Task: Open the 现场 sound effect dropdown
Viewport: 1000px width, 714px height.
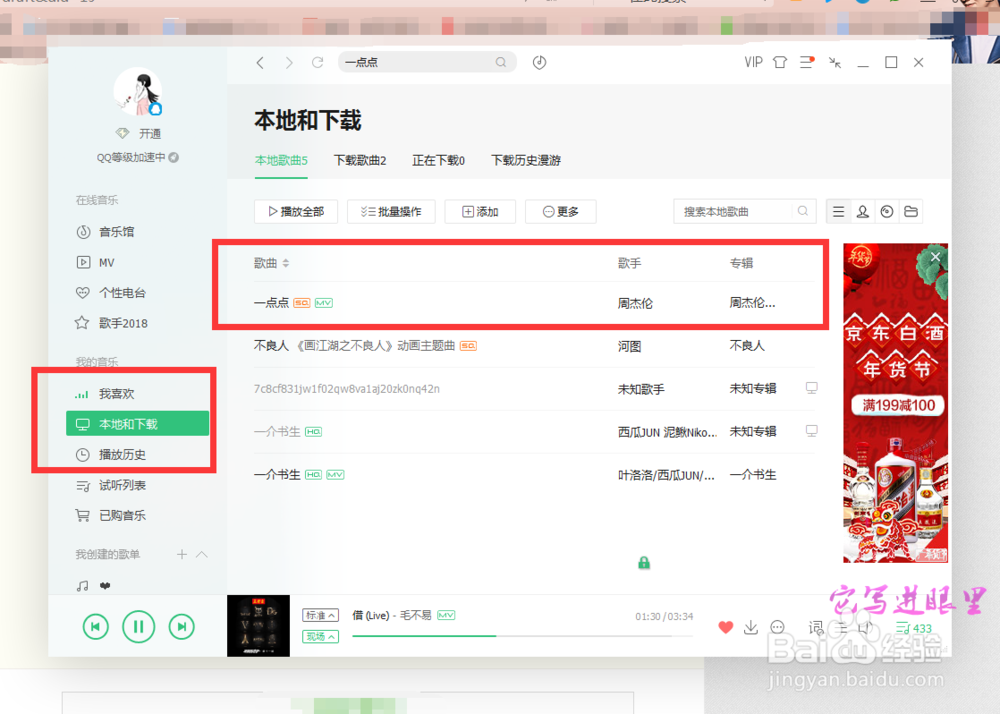Action: (320, 636)
